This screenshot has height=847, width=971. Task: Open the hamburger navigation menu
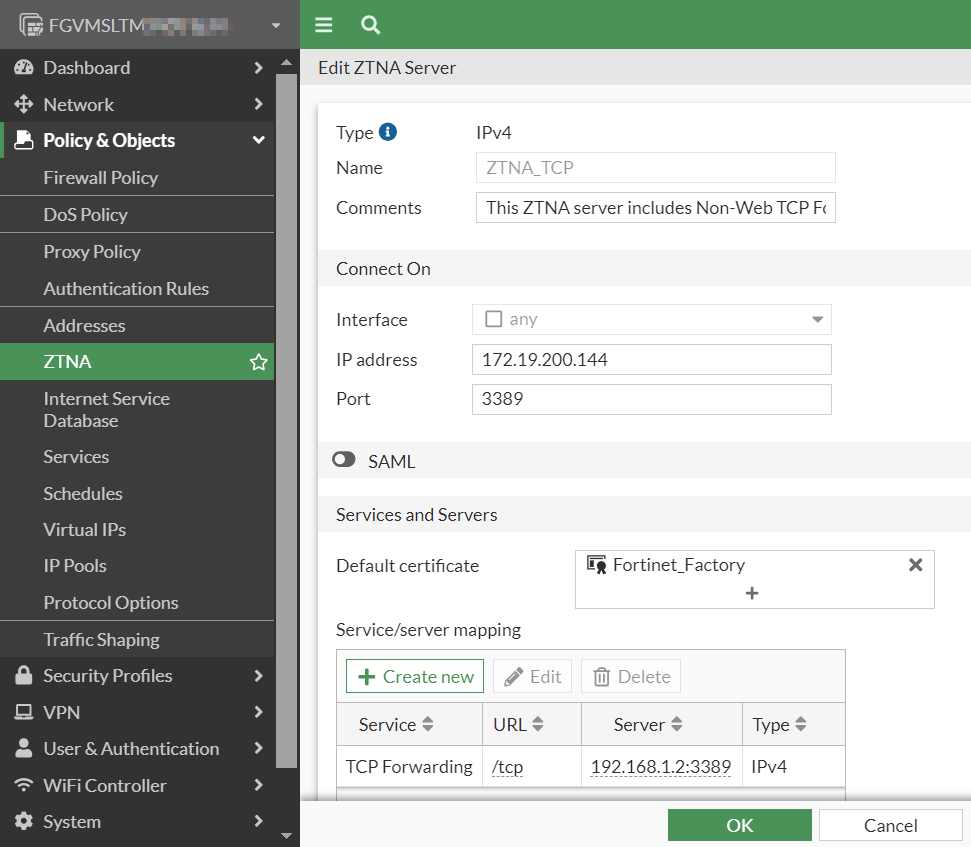point(322,24)
